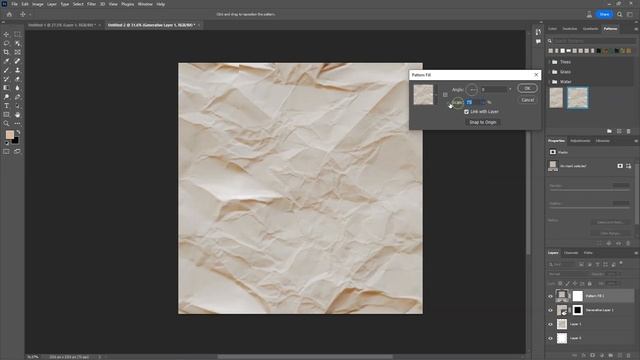Select the Hand tool
Viewport: 640px width, 360px height.
point(18,115)
